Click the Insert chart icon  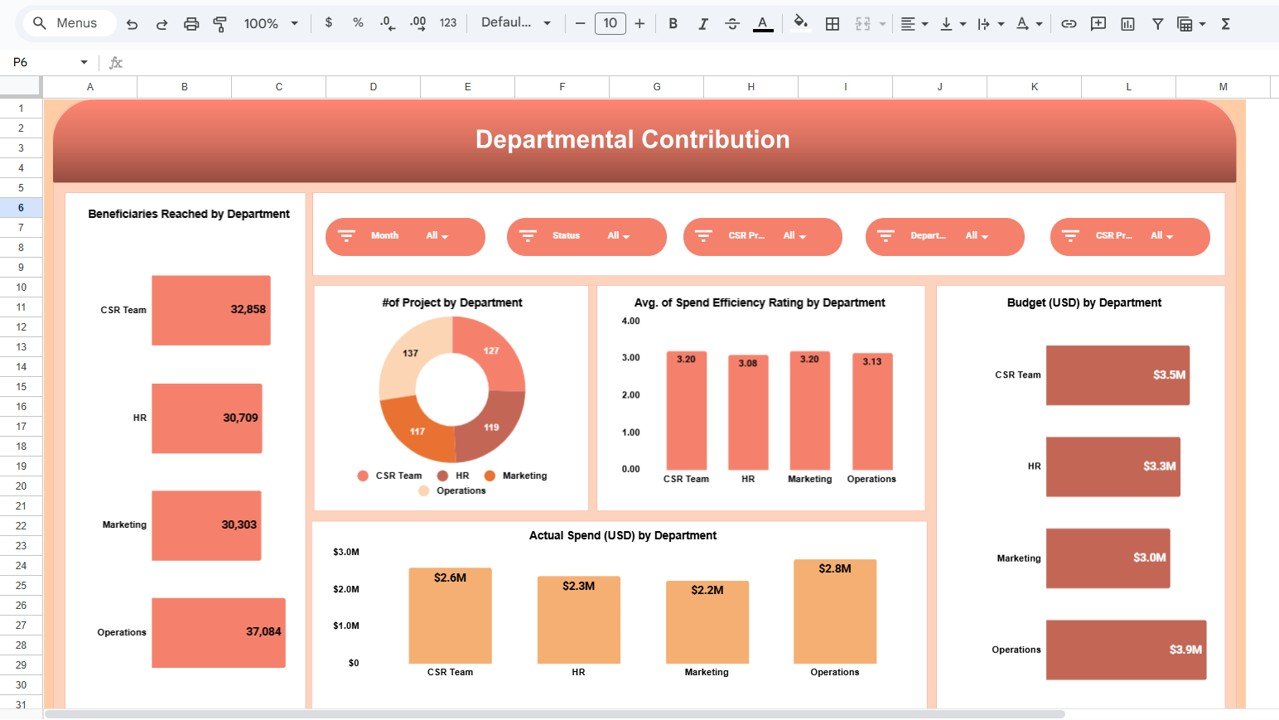pyautogui.click(x=1128, y=23)
